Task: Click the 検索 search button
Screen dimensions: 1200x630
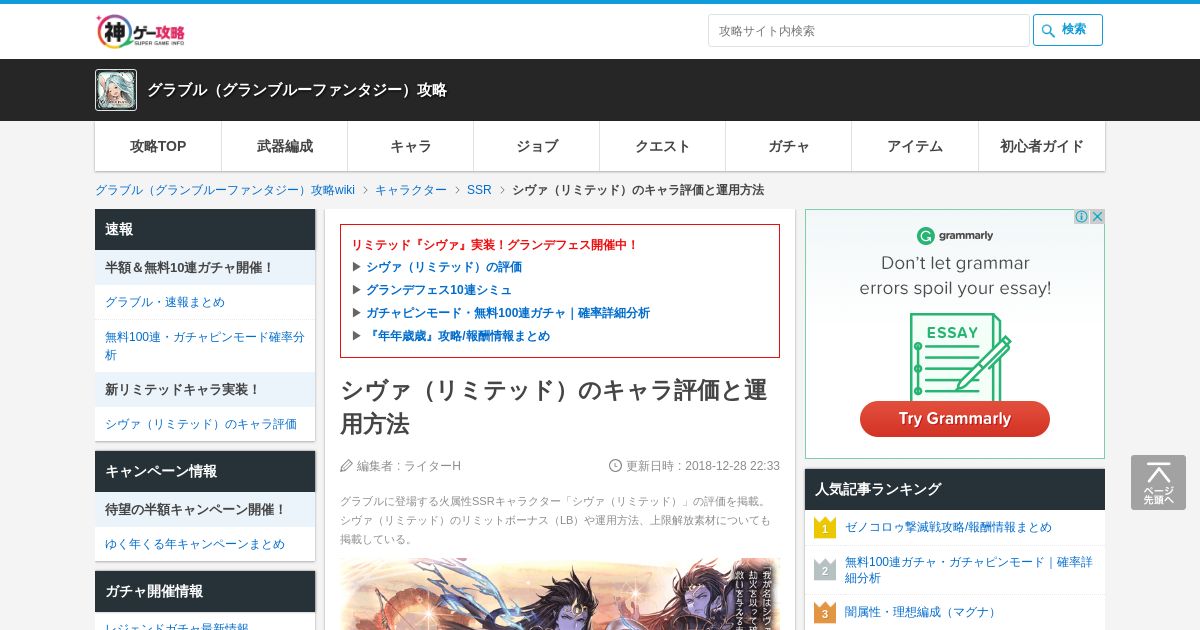Action: pos(1068,30)
